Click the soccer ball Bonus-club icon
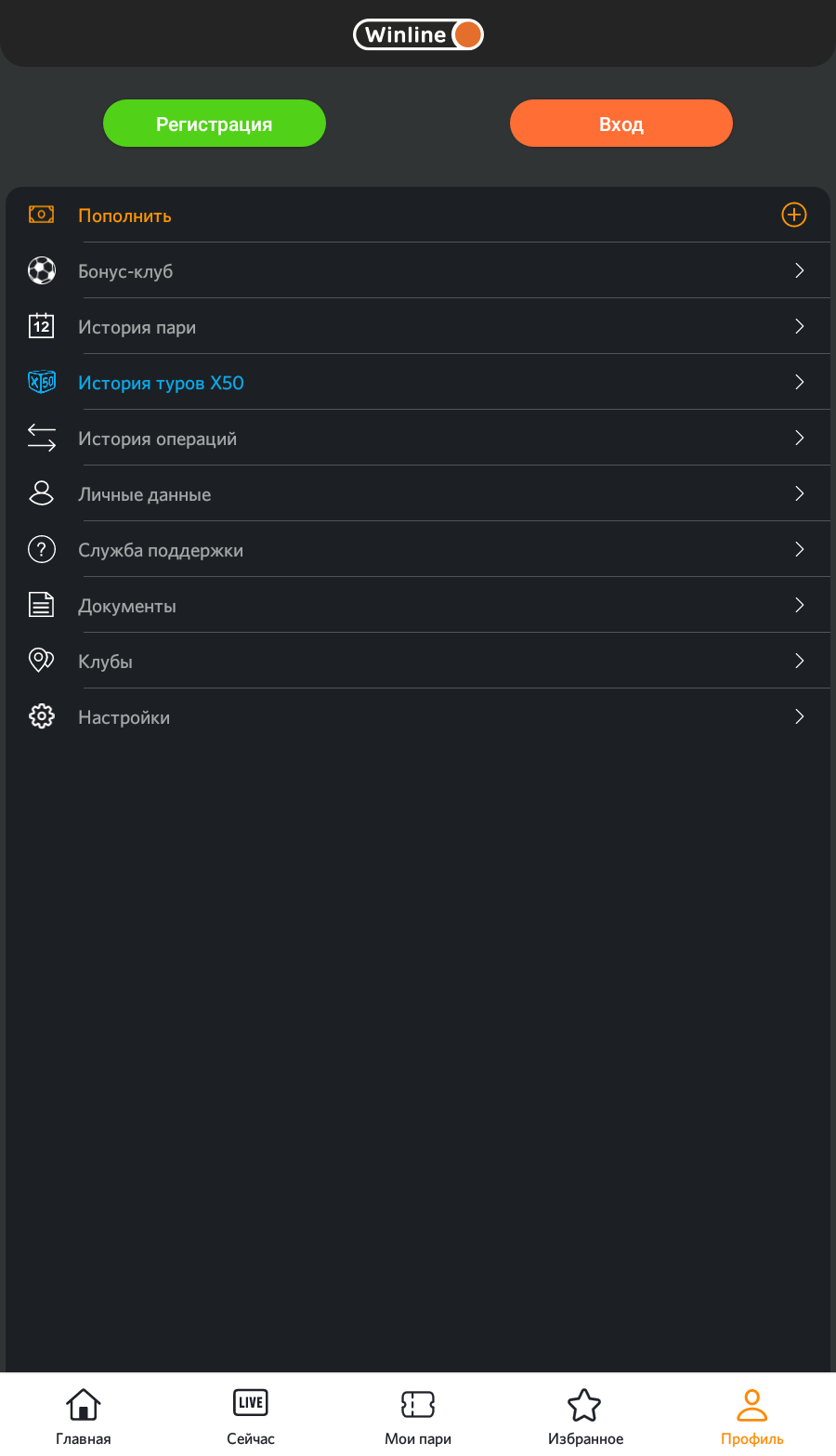The height and width of the screenshot is (1456, 836). 42,270
